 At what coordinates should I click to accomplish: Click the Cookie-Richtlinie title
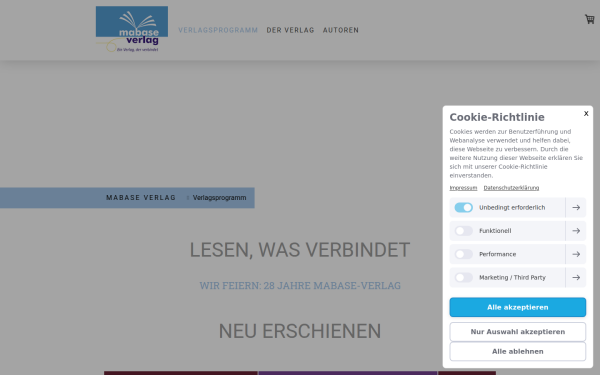point(497,117)
